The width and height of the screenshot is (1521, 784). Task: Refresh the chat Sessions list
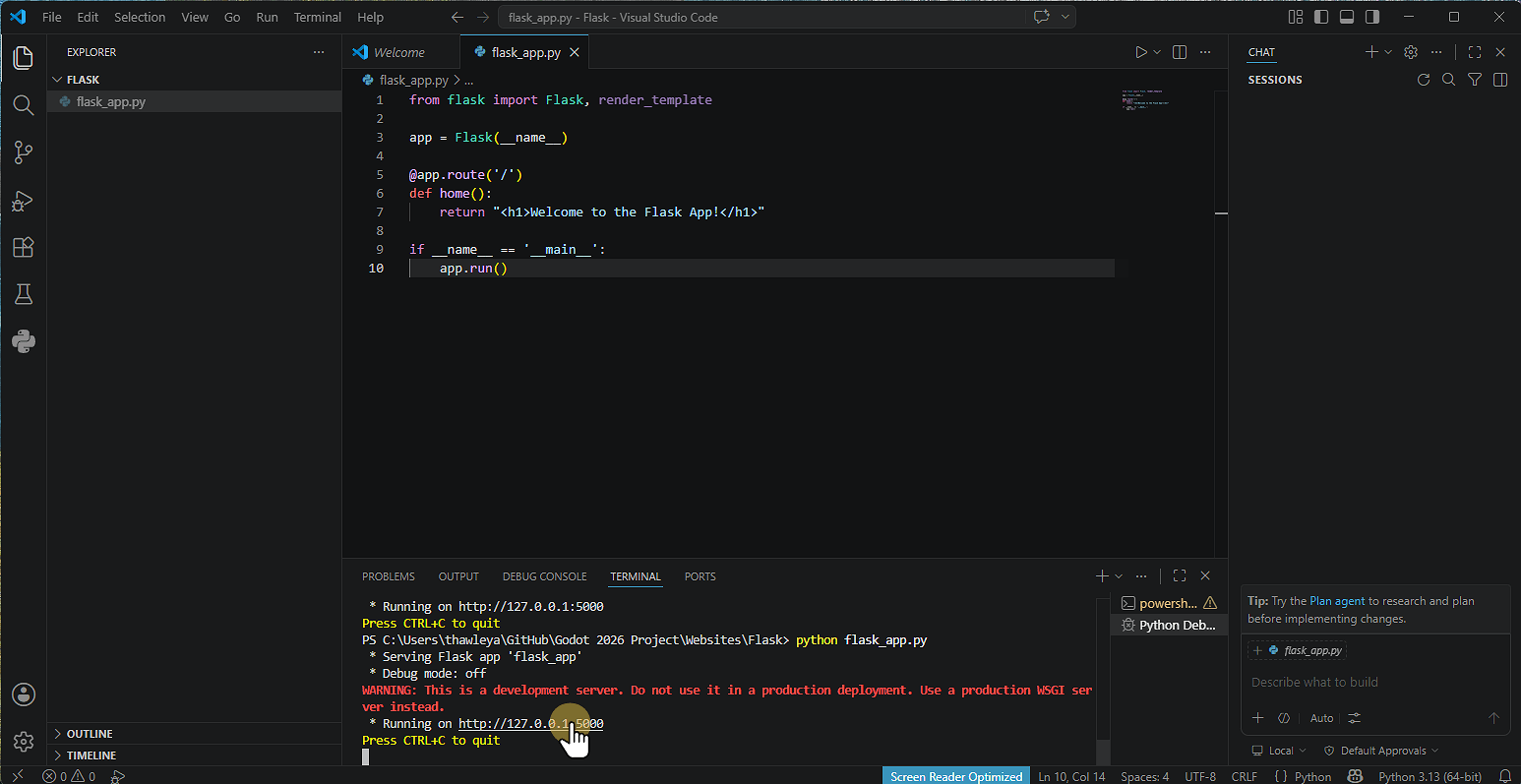[1423, 80]
